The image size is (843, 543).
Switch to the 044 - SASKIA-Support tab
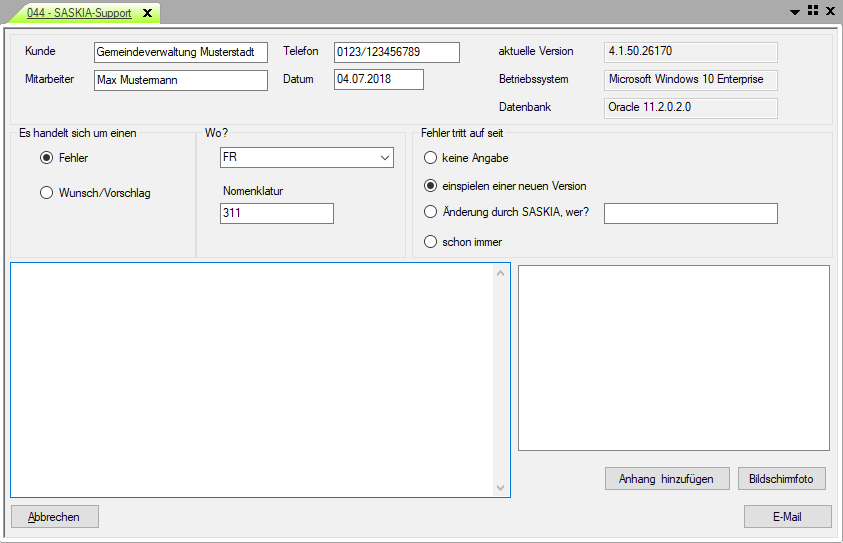(x=78, y=13)
